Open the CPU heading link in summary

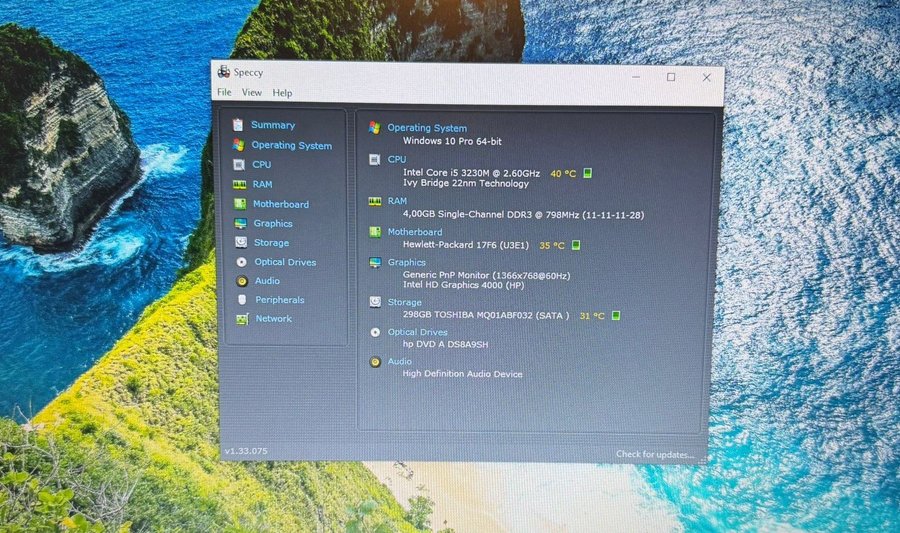coord(397,159)
